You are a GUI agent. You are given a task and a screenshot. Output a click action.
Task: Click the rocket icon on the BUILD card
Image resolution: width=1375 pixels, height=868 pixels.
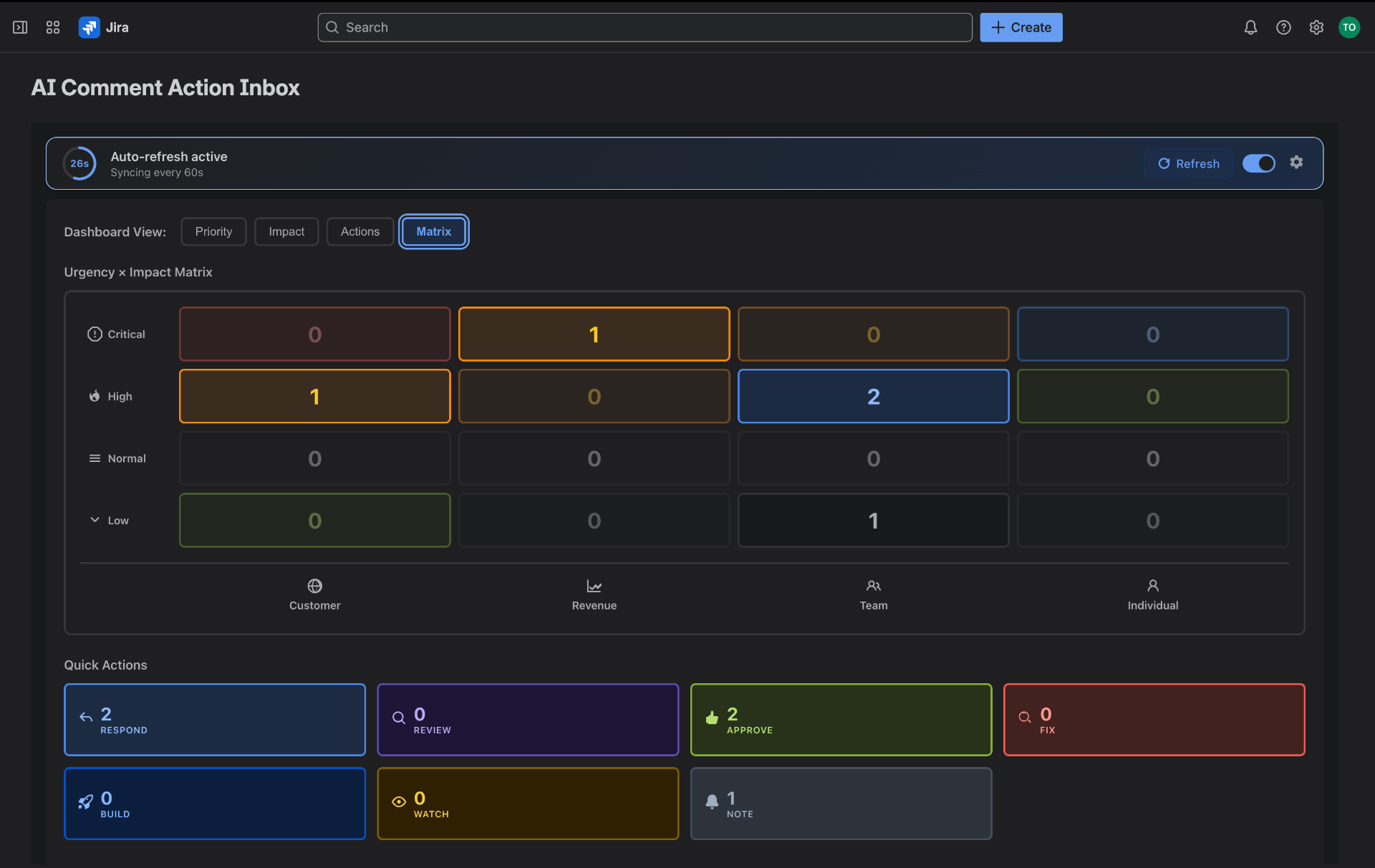[x=86, y=802]
